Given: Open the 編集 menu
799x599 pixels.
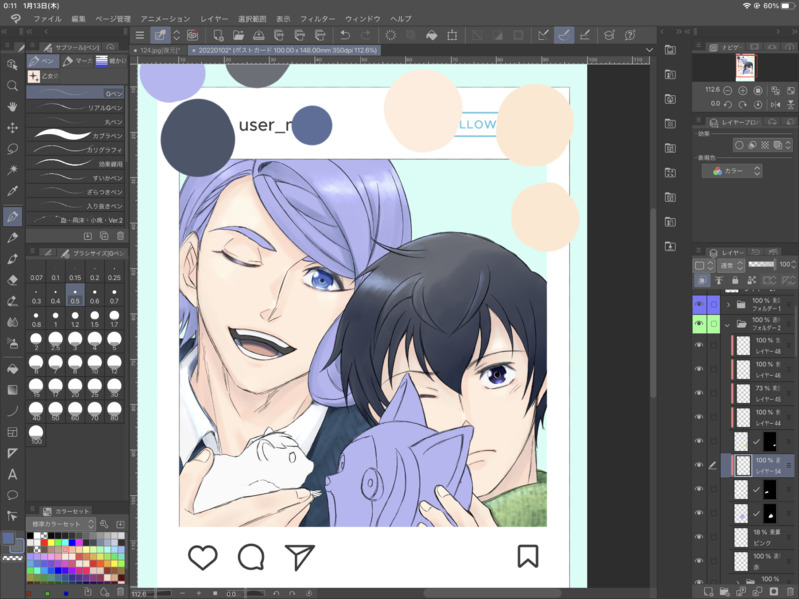Looking at the screenshot, I should click(x=78, y=19).
